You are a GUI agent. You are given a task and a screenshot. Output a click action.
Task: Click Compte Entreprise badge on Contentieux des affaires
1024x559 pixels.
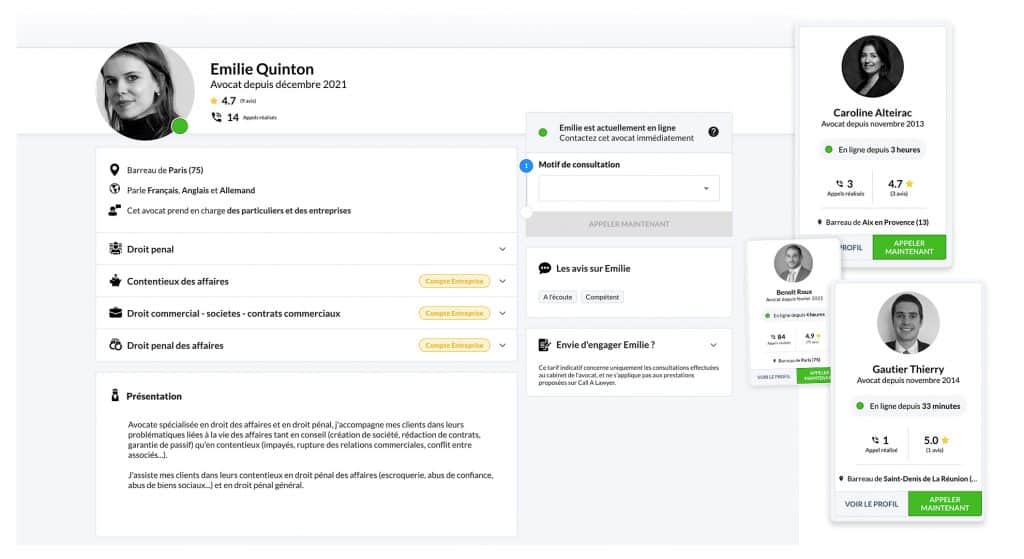pos(454,281)
